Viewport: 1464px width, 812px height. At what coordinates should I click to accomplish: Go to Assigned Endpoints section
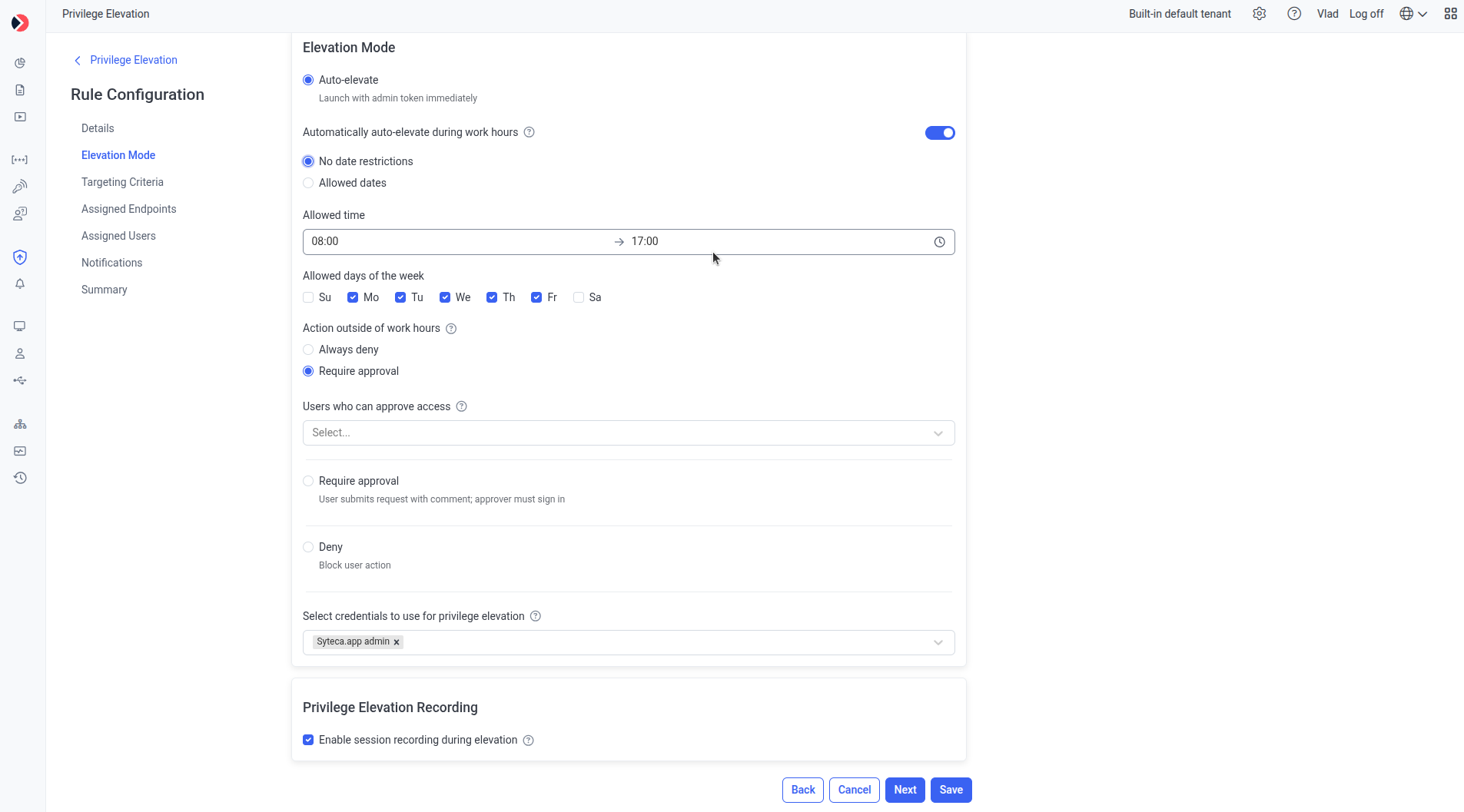[129, 209]
